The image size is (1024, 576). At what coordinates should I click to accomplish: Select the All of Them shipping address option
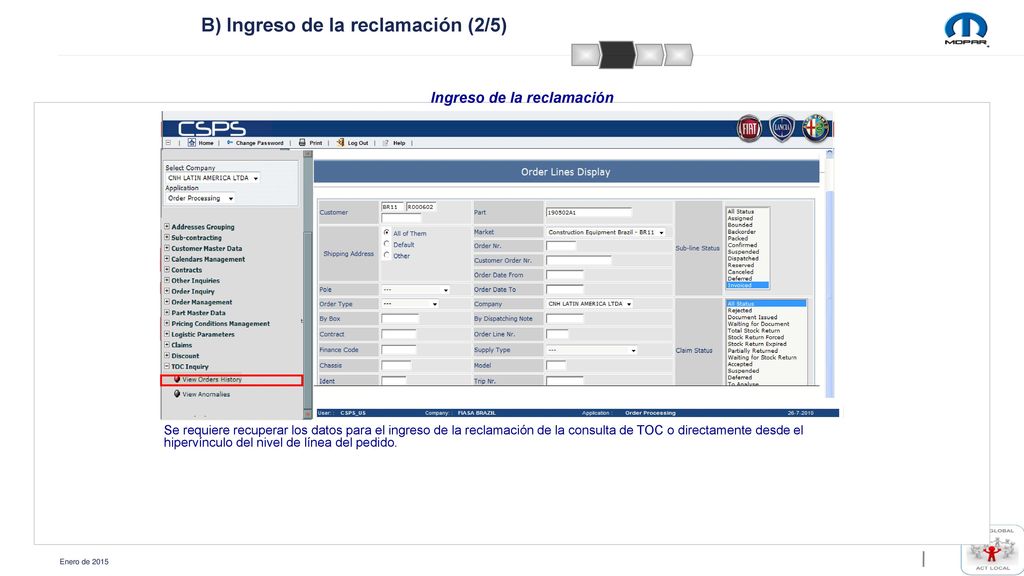387,232
